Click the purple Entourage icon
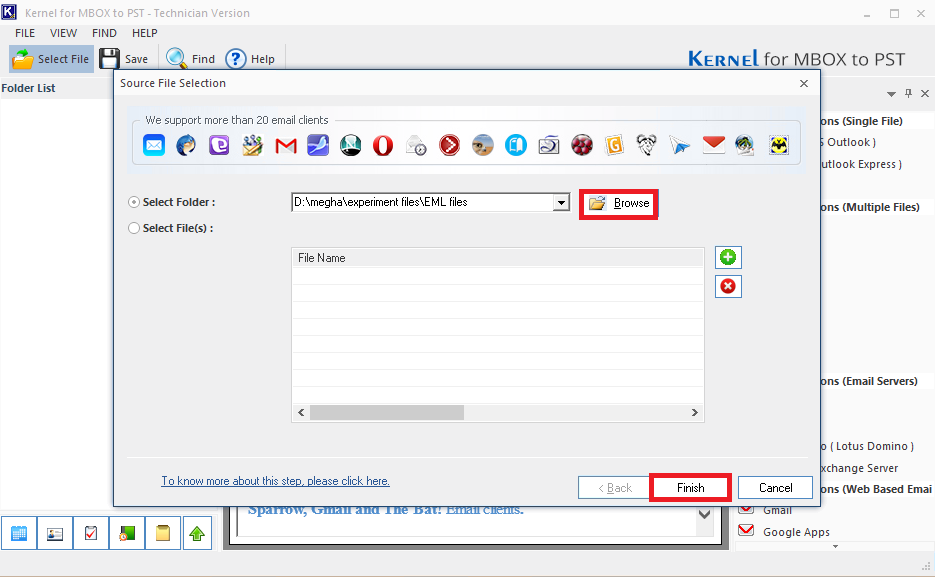The width and height of the screenshot is (935, 577). (x=219, y=145)
